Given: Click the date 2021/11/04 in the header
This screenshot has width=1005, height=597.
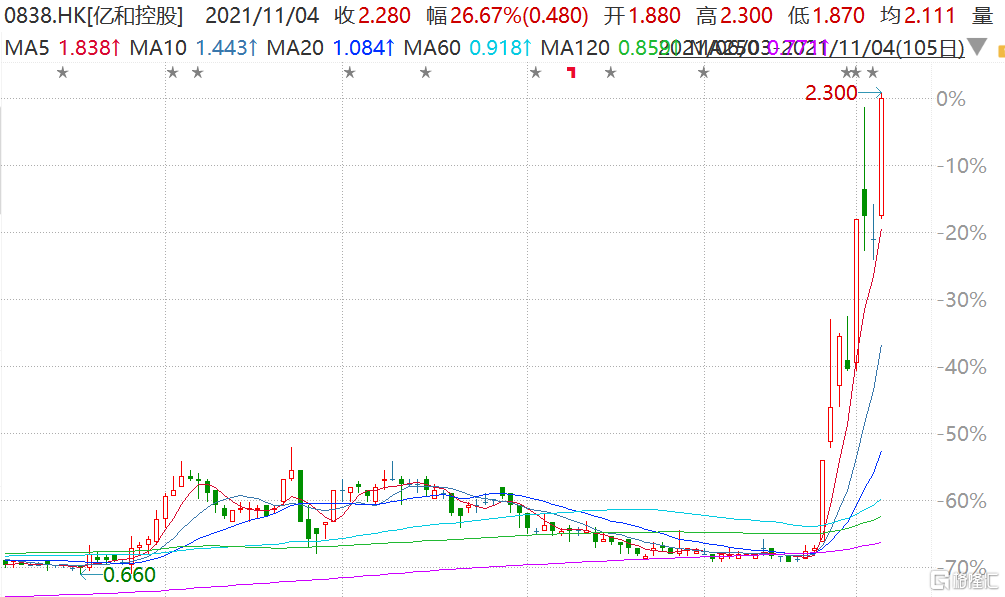Looking at the screenshot, I should [x=262, y=15].
